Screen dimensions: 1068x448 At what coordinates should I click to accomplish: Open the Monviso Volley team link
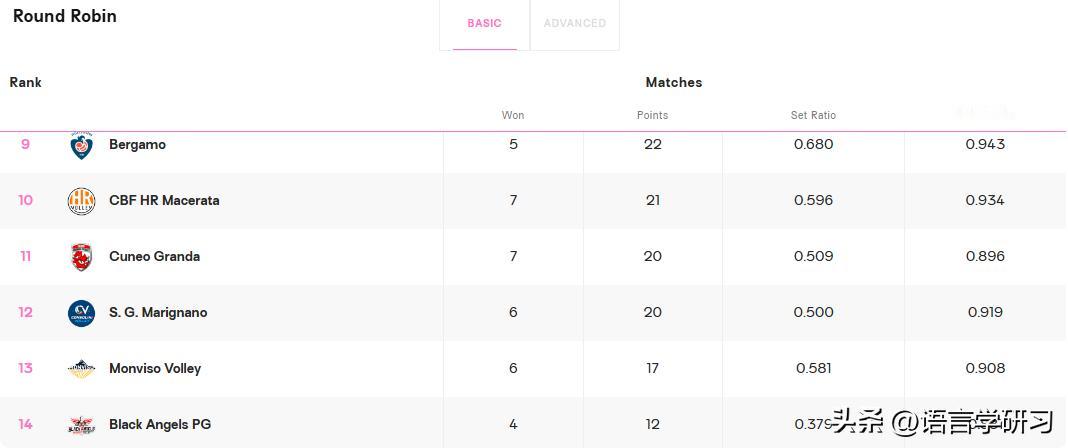(155, 369)
